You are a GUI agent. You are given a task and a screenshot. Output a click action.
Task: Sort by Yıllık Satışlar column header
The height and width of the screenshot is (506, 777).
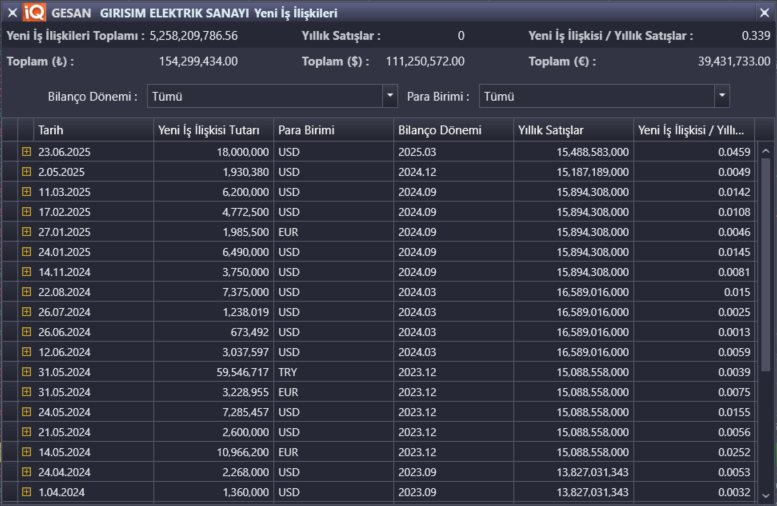[573, 130]
